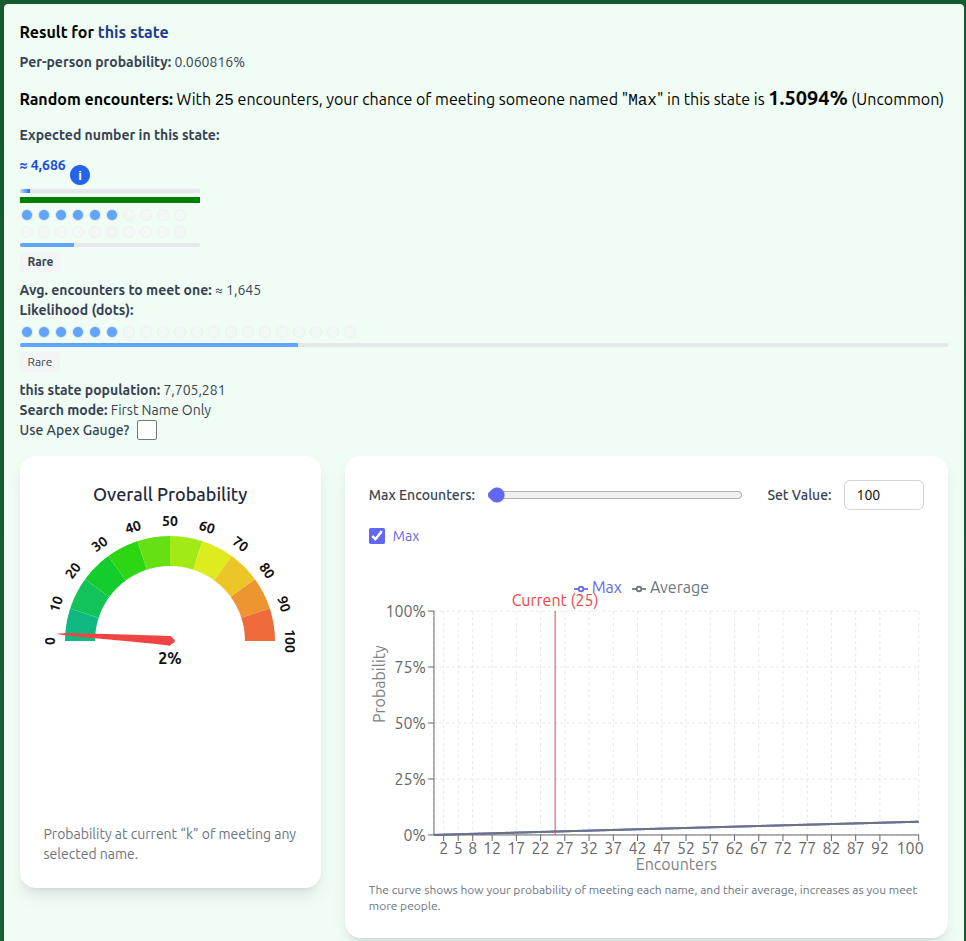Image resolution: width=966 pixels, height=941 pixels.
Task: Click the solid green bar under expected number
Action: click(110, 200)
